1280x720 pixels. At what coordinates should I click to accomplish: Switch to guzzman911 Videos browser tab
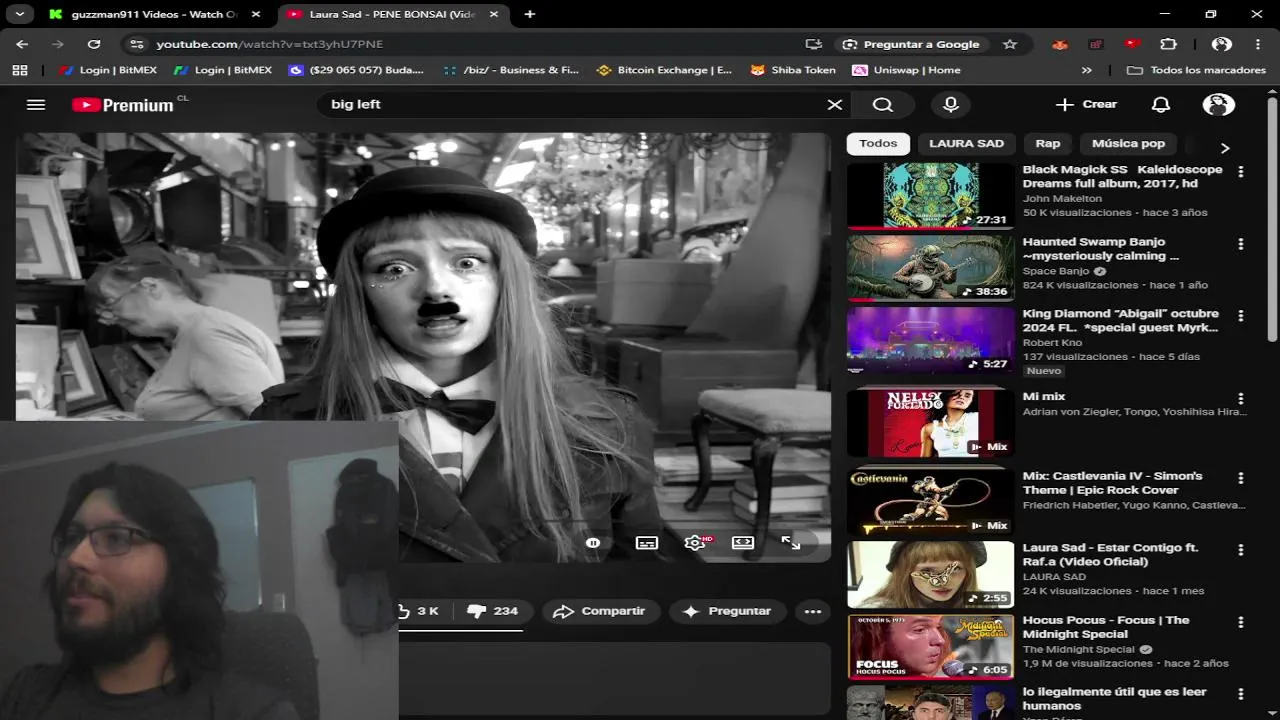coord(155,14)
